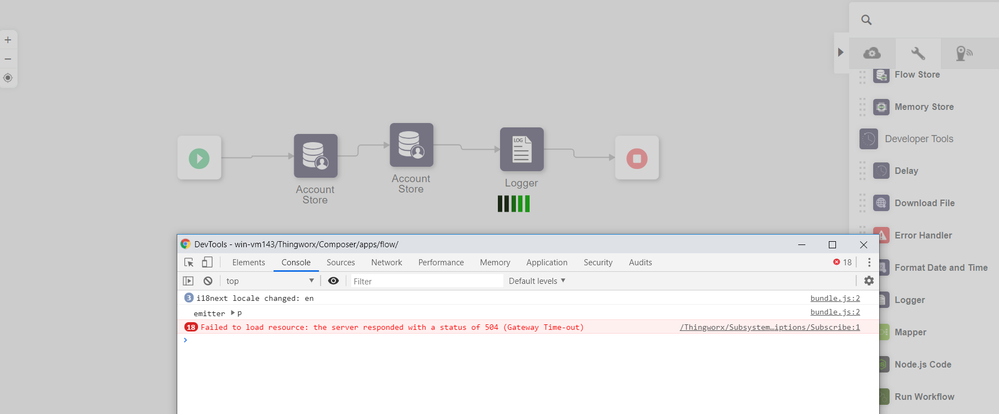Click the live expression eye icon
The width and height of the screenshot is (999, 414).
(x=333, y=281)
